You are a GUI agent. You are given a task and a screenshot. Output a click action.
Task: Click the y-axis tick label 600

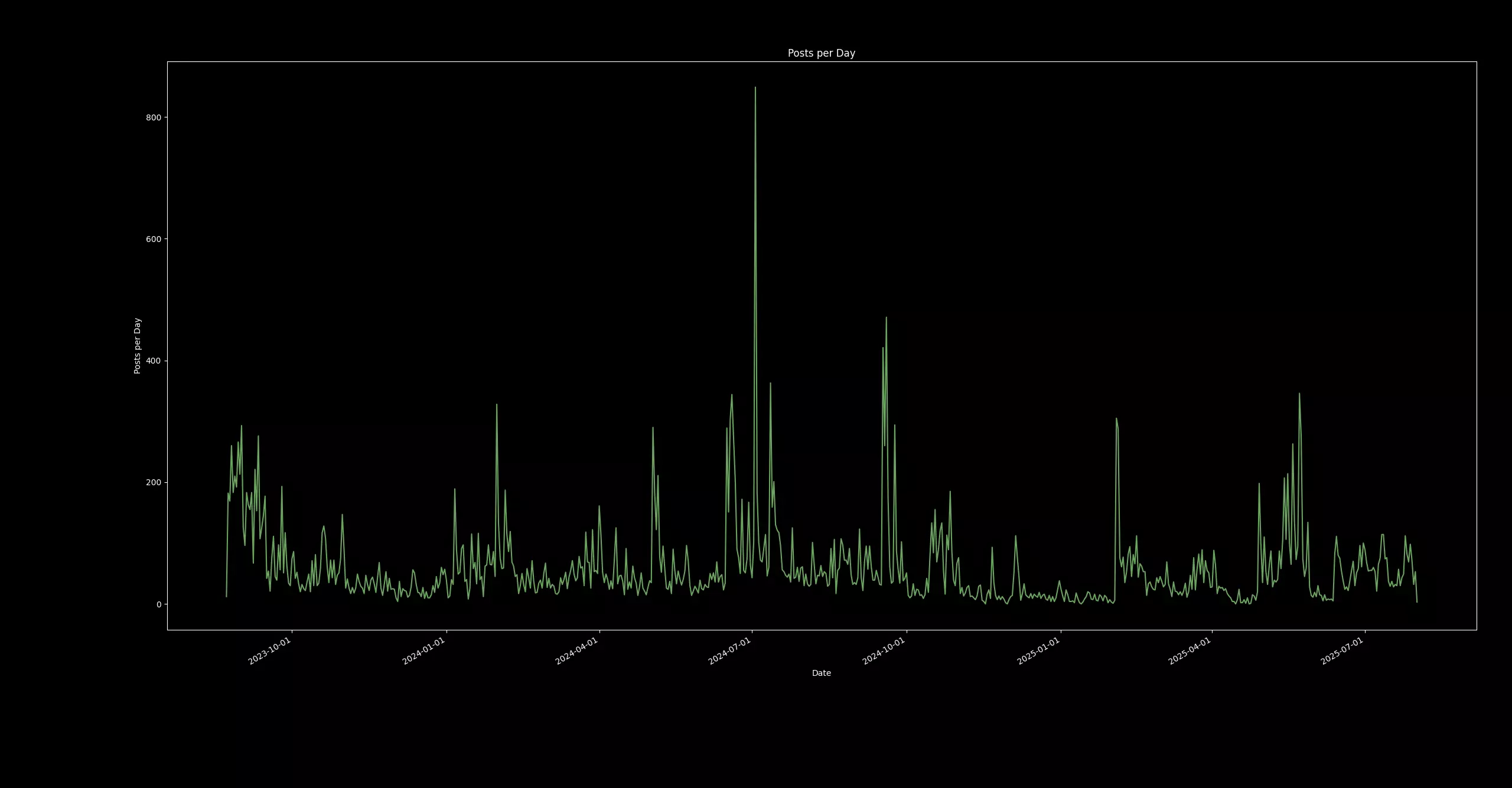click(x=154, y=239)
